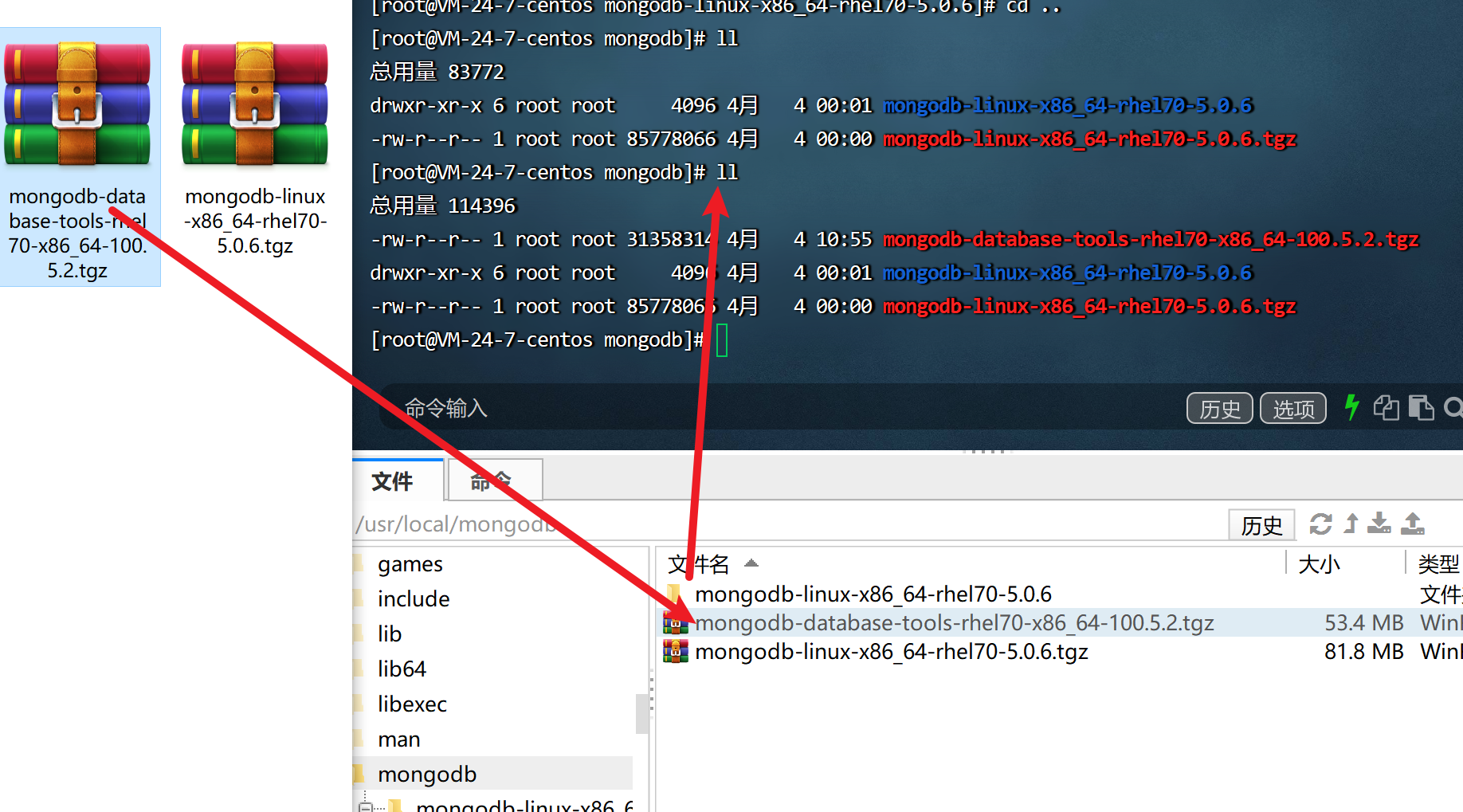Refresh the remote file list
1463x812 pixels.
[1320, 524]
